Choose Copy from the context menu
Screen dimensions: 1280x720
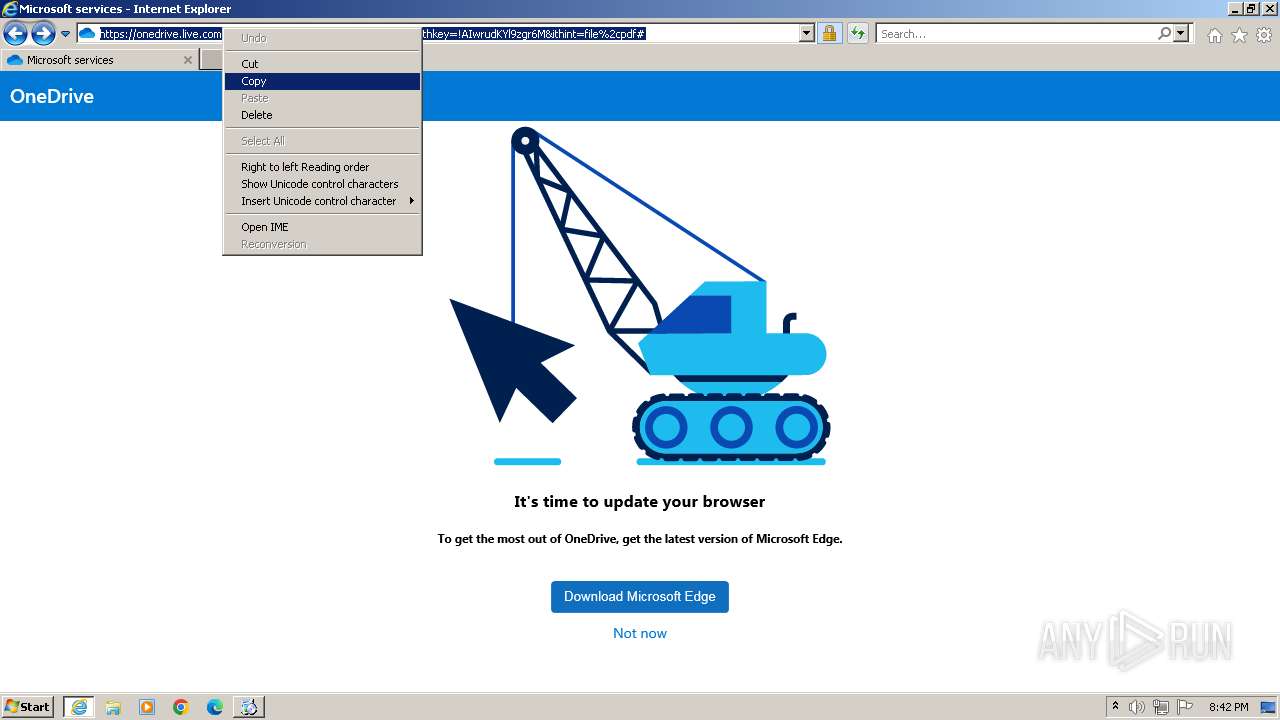click(322, 81)
